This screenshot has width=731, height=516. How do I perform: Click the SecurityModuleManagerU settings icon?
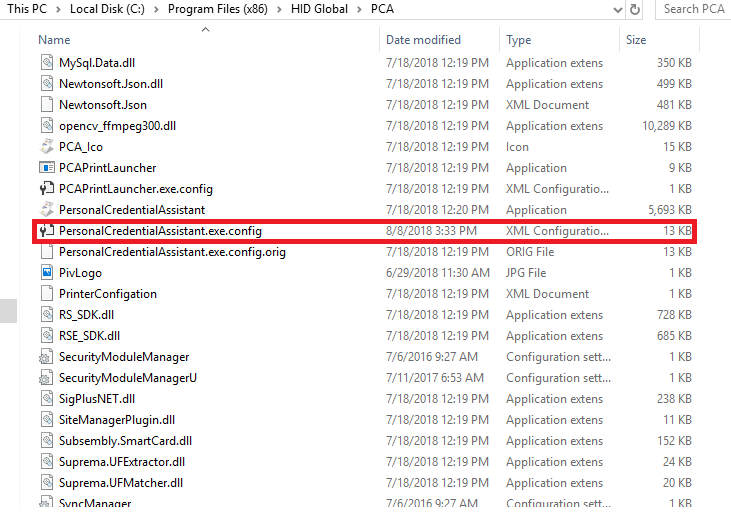pos(46,378)
